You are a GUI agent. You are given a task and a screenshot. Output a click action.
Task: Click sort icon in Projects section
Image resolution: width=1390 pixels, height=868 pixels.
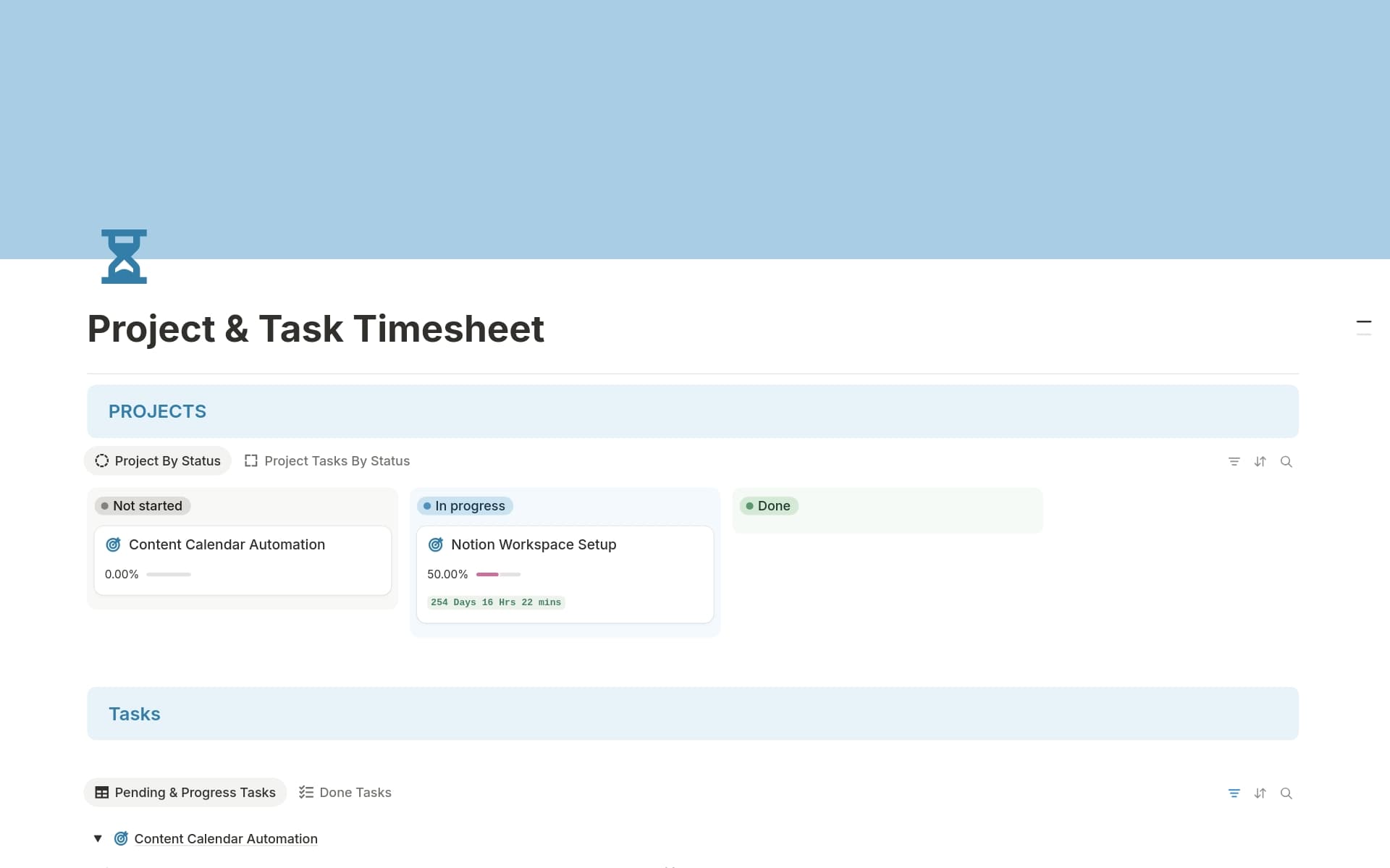pos(1260,461)
